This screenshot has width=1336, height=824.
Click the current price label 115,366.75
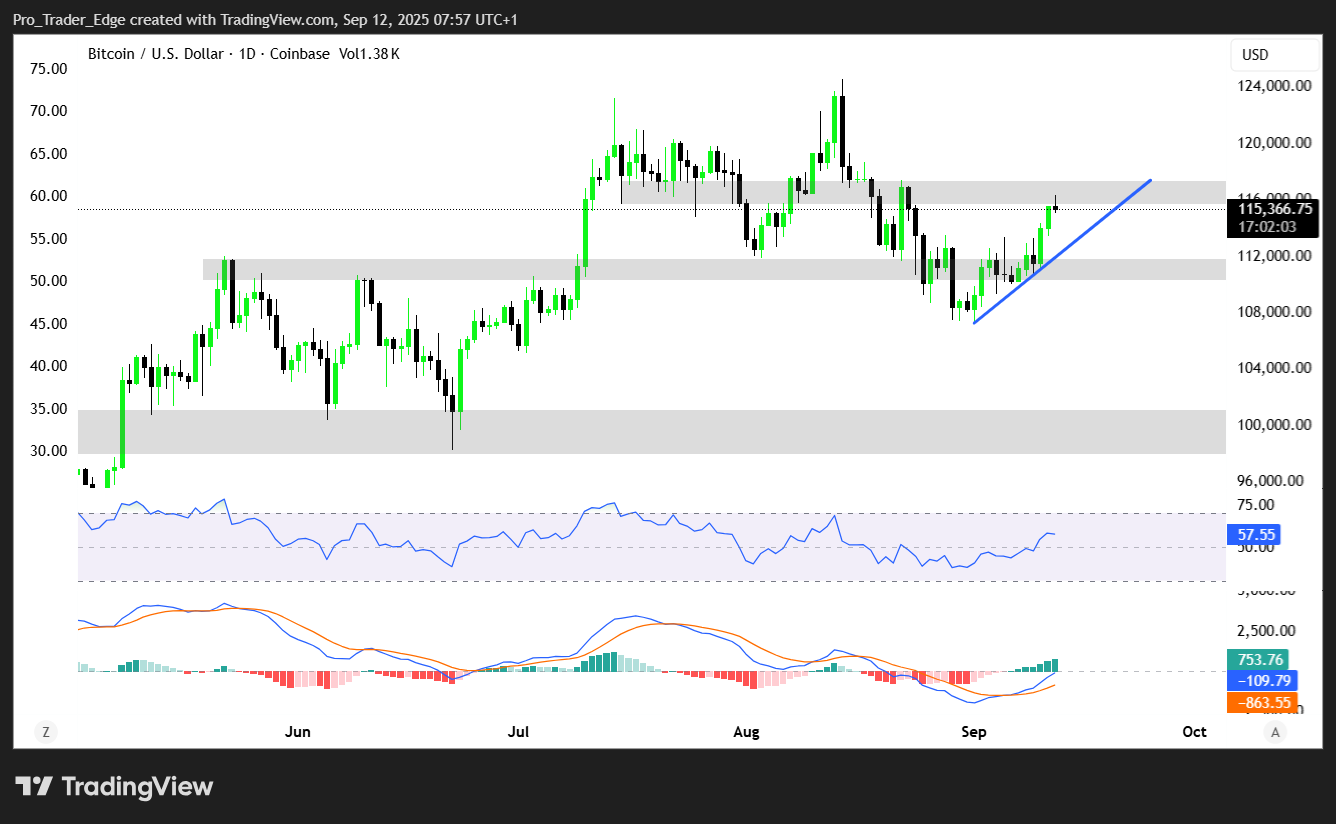1274,209
